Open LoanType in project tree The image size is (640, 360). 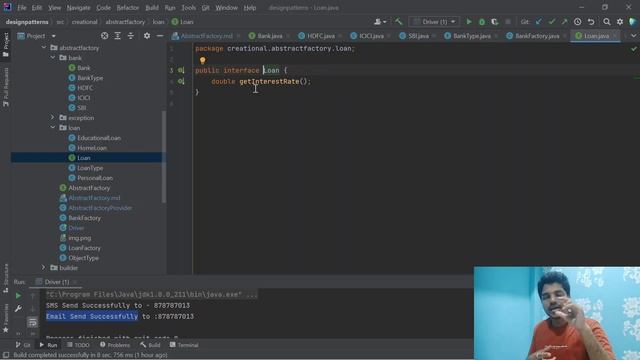pyautogui.click(x=90, y=168)
